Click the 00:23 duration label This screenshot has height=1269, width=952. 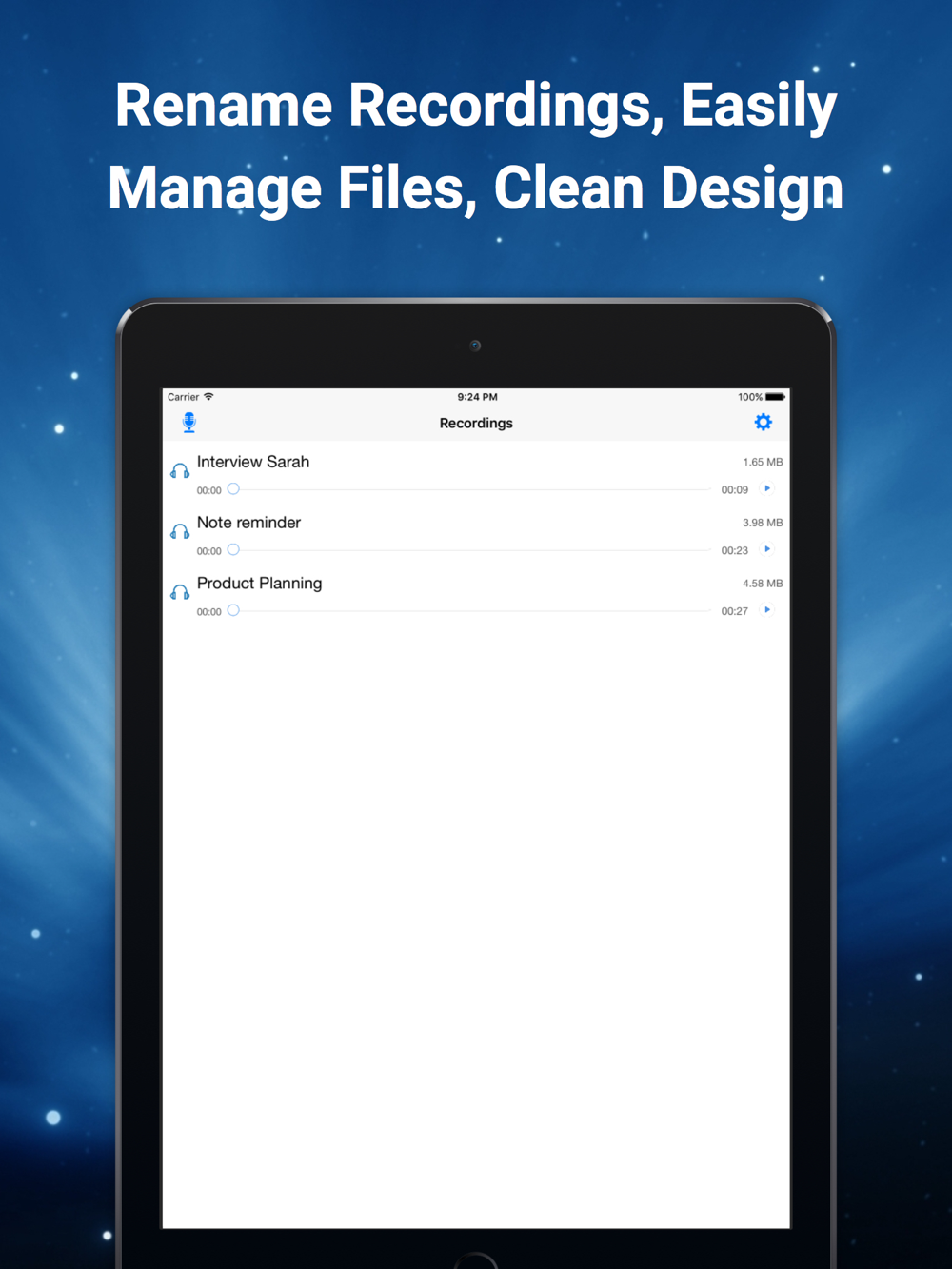(734, 551)
